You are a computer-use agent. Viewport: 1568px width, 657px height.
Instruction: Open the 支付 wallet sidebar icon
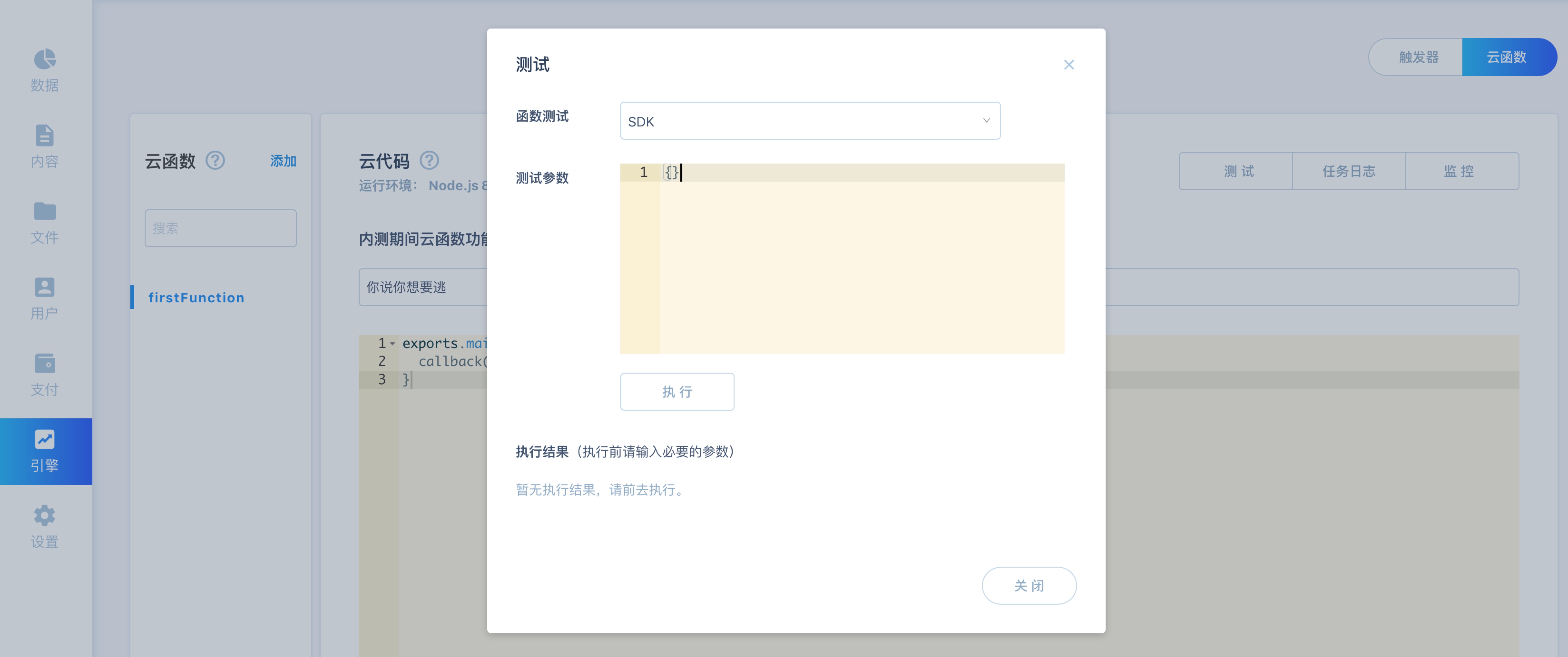[44, 363]
